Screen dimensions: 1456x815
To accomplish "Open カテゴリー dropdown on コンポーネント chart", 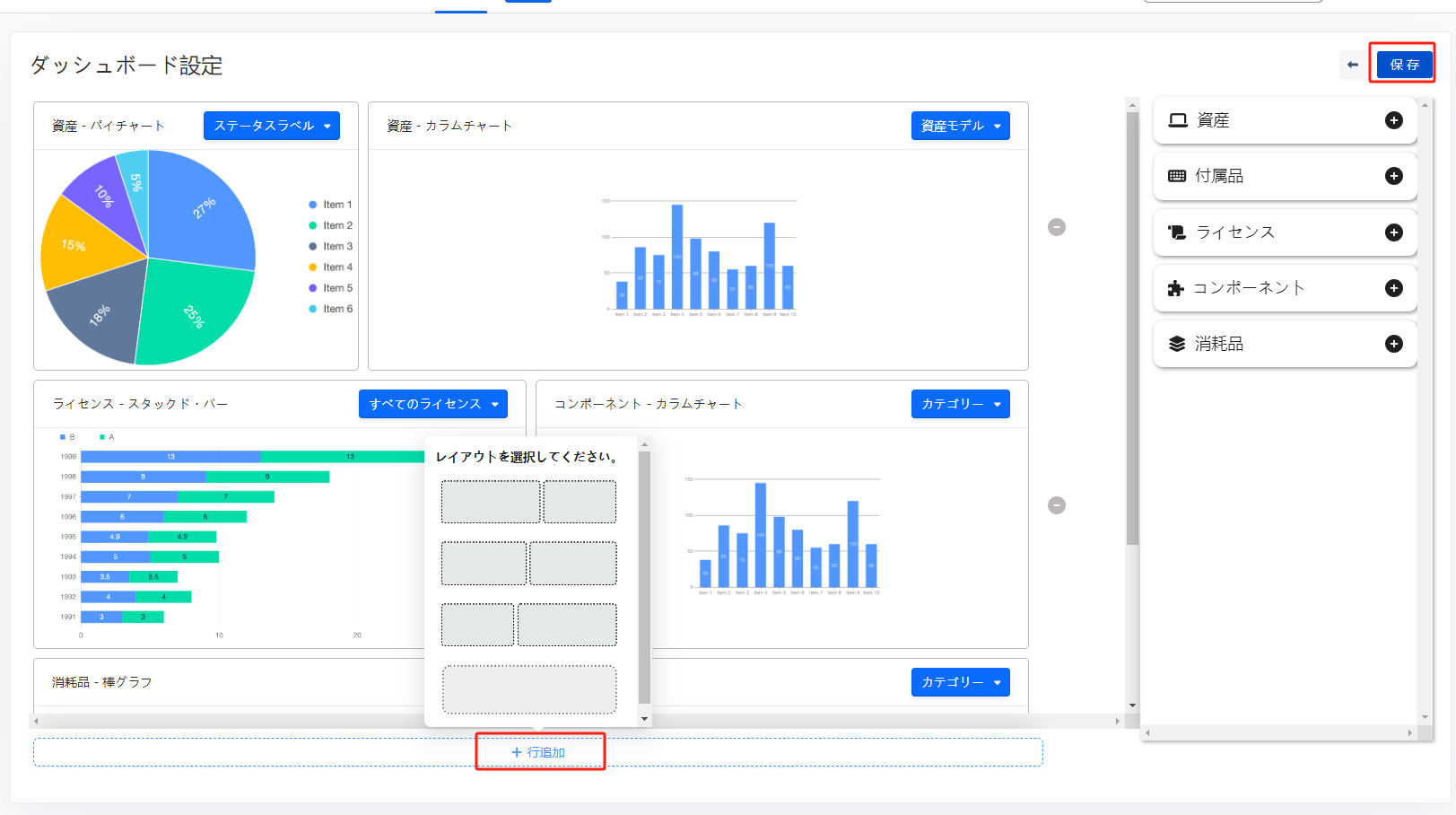I will 960,404.
